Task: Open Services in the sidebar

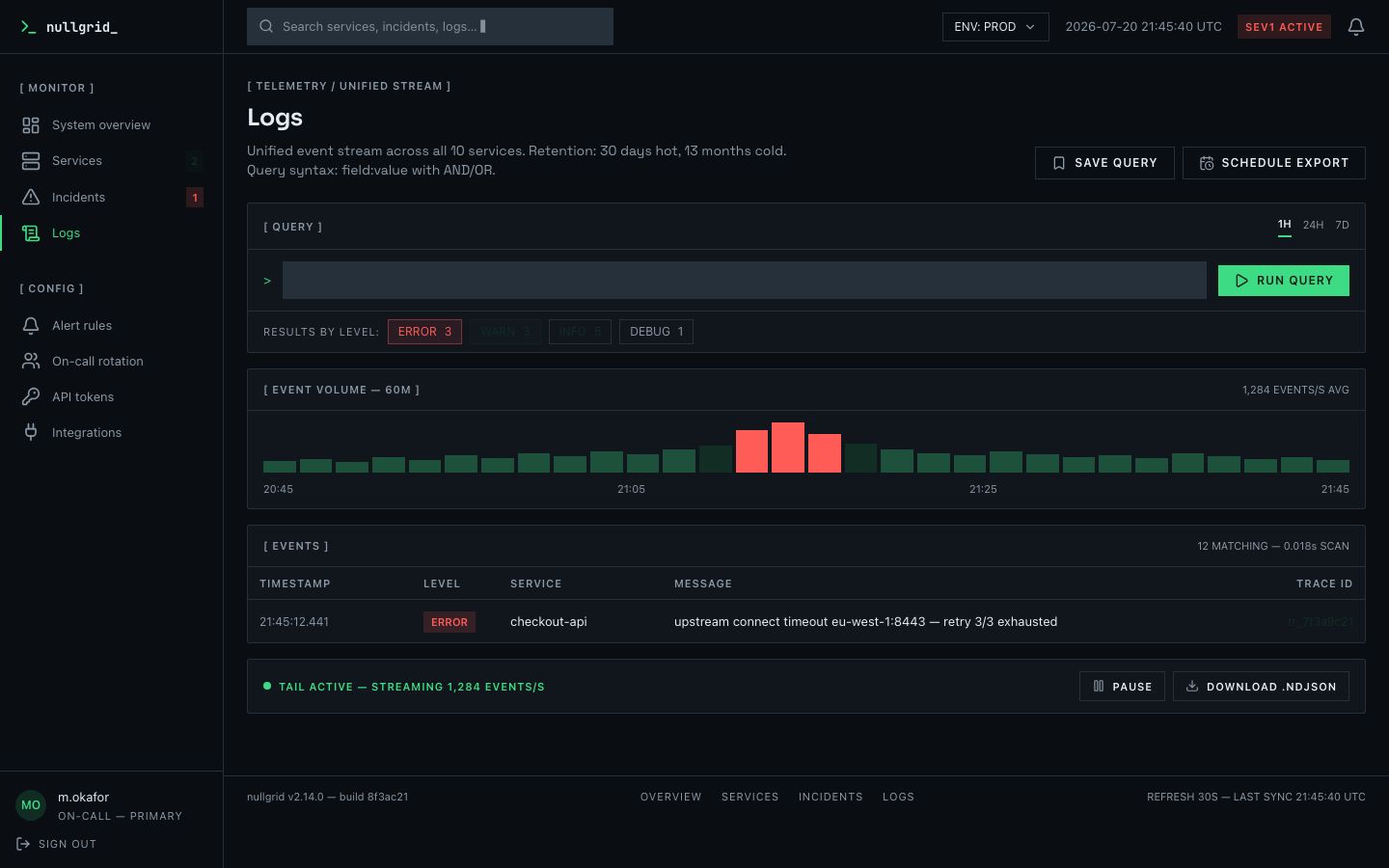Action: pos(112,161)
